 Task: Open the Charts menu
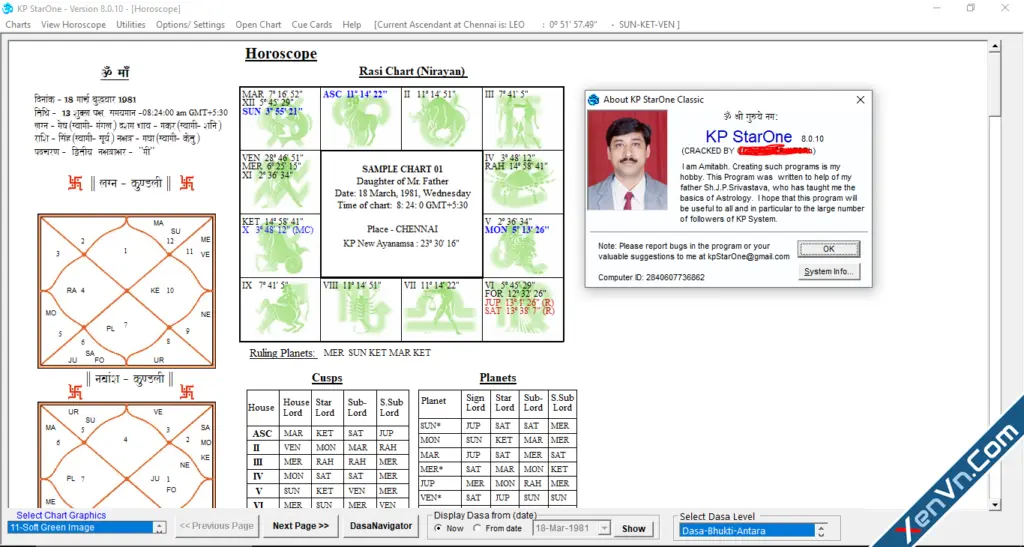pos(18,24)
